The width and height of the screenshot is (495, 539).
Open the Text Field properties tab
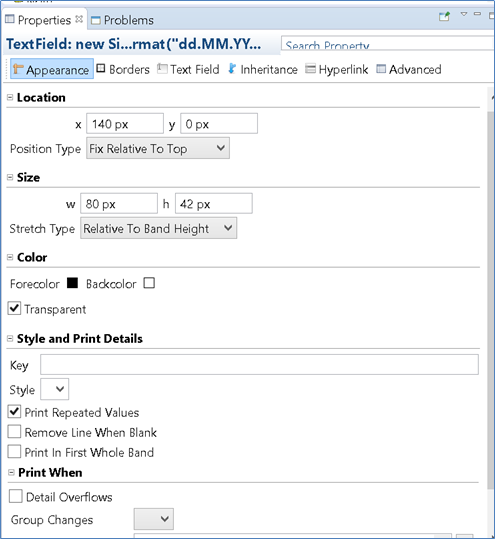[188, 69]
